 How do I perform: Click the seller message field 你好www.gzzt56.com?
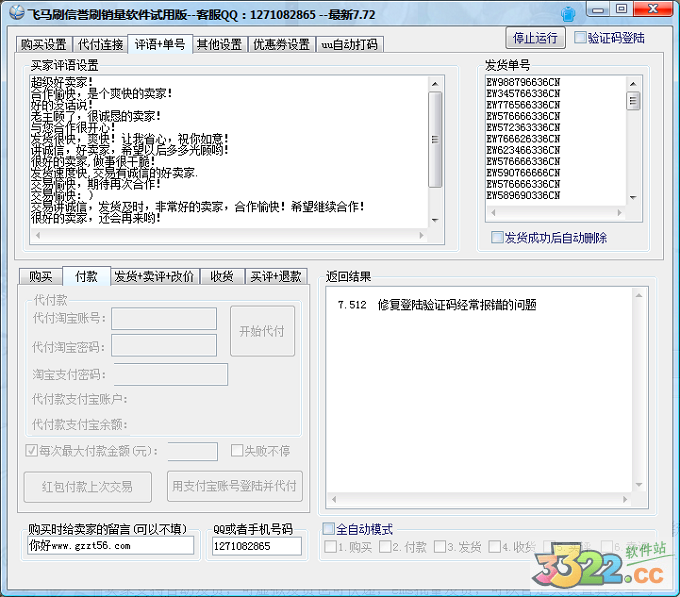110,545
